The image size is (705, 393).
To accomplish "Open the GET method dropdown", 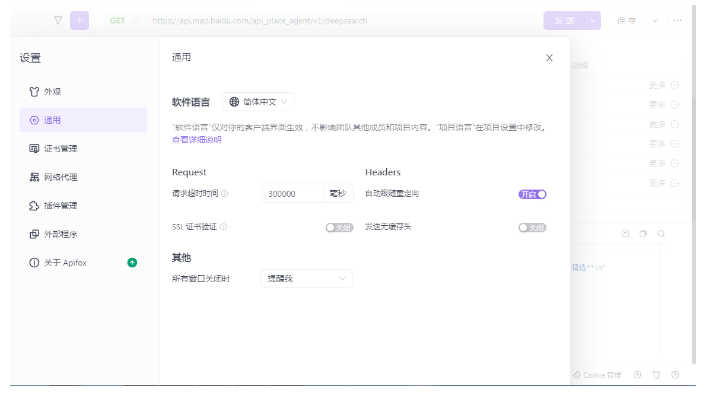I will point(125,21).
